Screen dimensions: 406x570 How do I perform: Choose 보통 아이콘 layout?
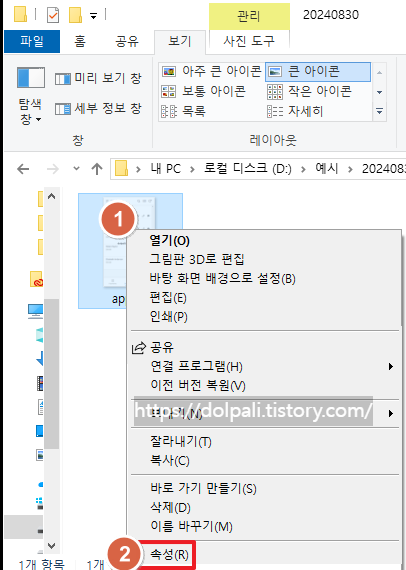pos(204,91)
